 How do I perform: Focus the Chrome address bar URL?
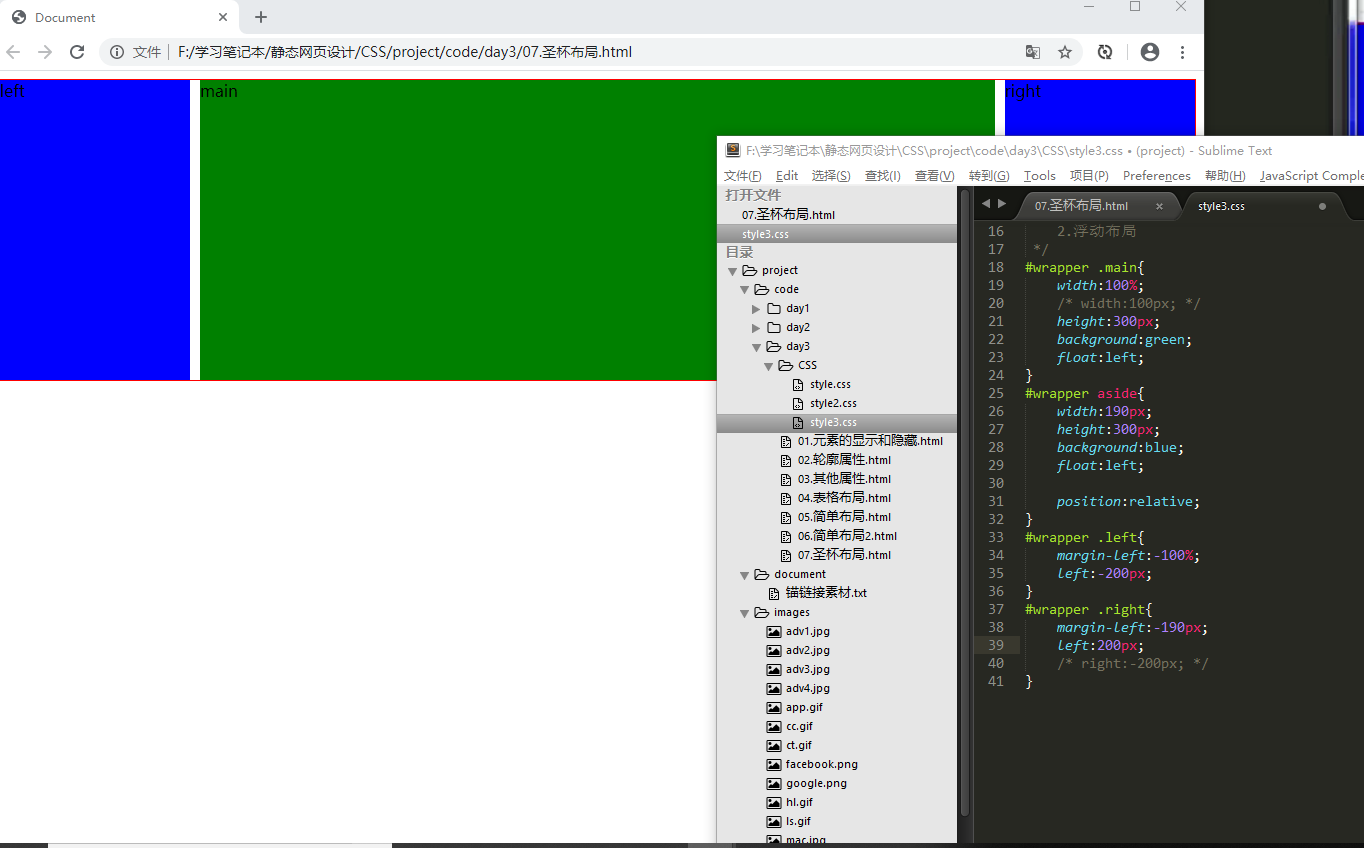(405, 52)
